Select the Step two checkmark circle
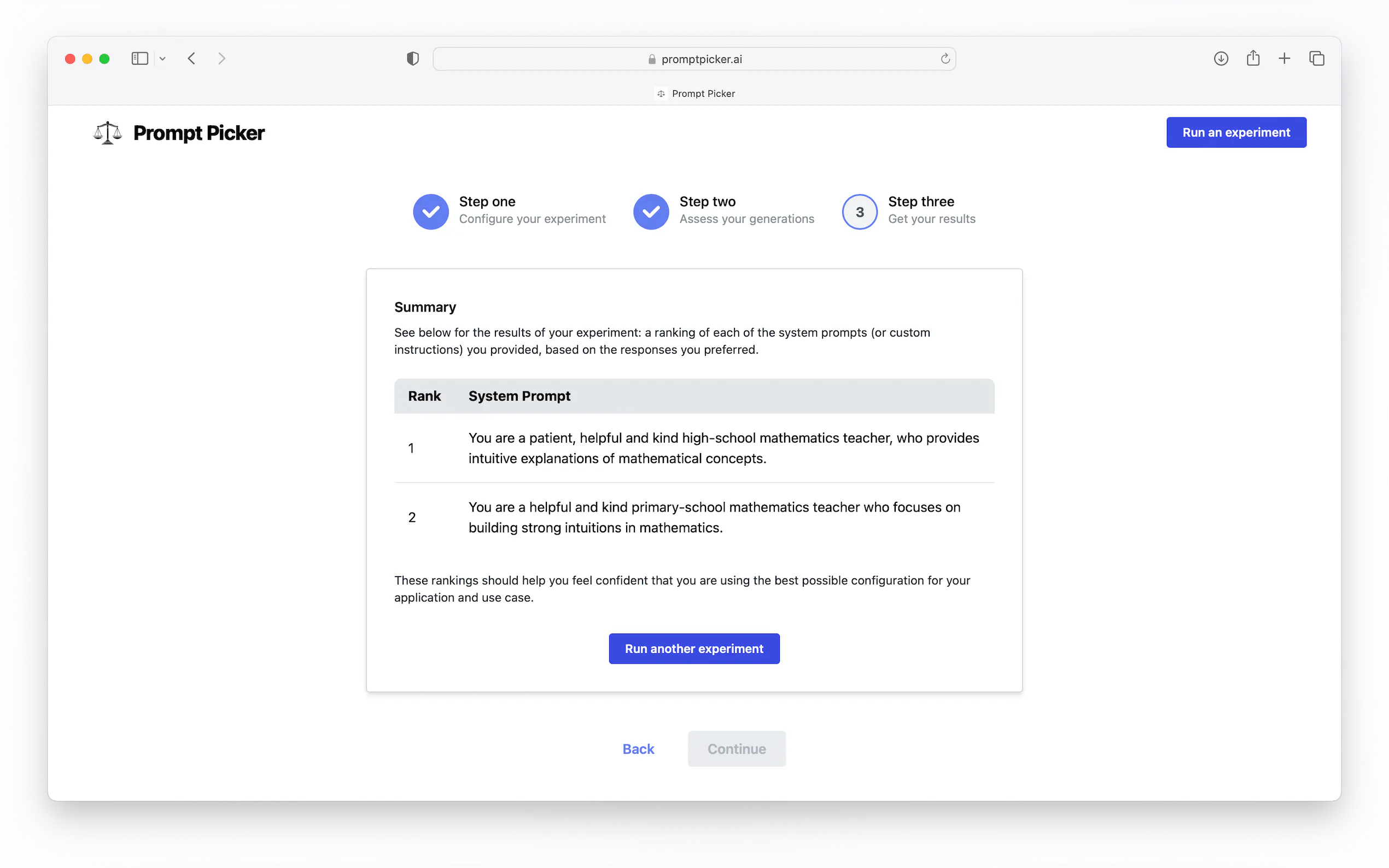The width and height of the screenshot is (1389, 868). pyautogui.click(x=651, y=212)
